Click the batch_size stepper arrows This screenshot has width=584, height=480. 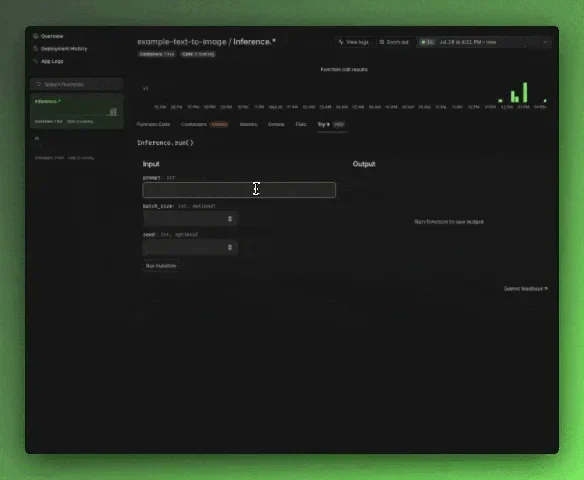tap(230, 219)
